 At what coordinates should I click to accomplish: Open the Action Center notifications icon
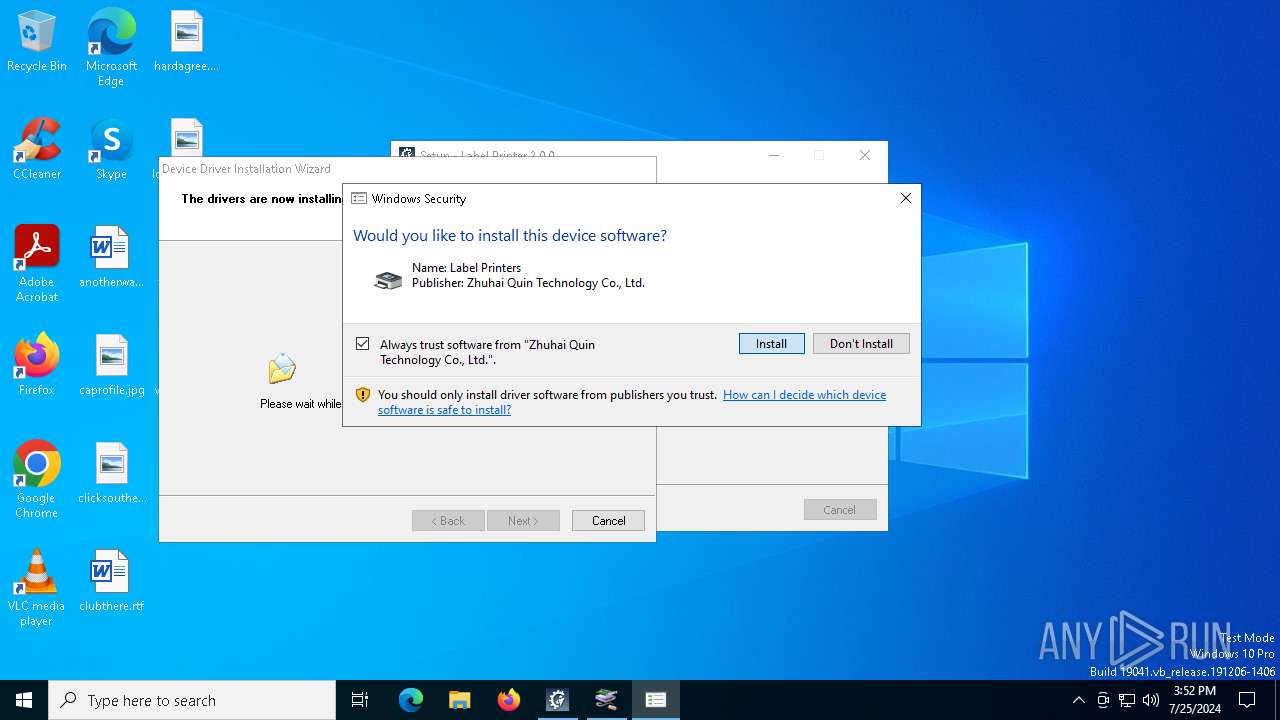pos(1247,700)
